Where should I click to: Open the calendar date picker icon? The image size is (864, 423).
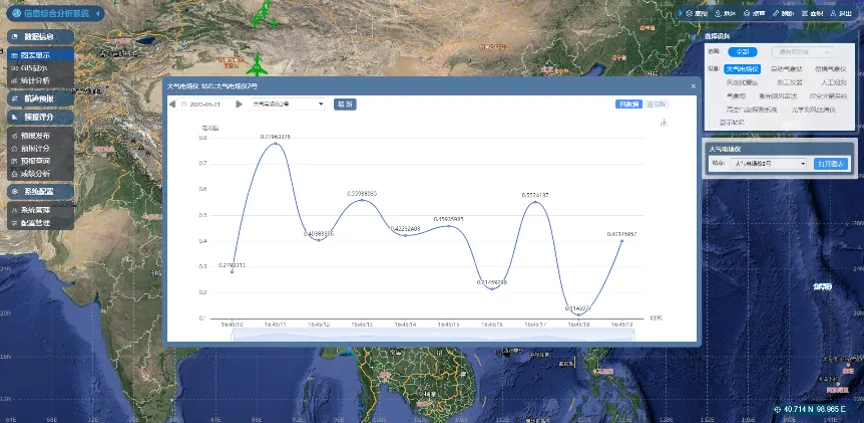click(x=183, y=103)
